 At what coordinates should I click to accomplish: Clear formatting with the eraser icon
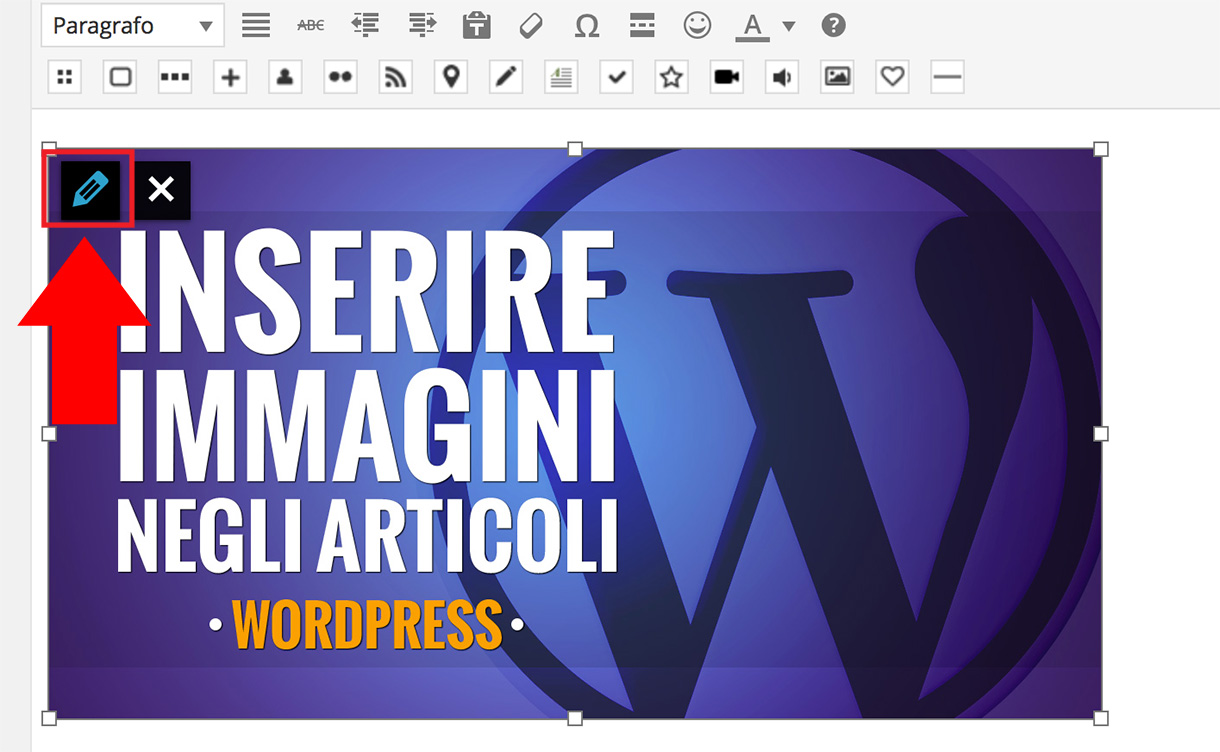click(532, 25)
